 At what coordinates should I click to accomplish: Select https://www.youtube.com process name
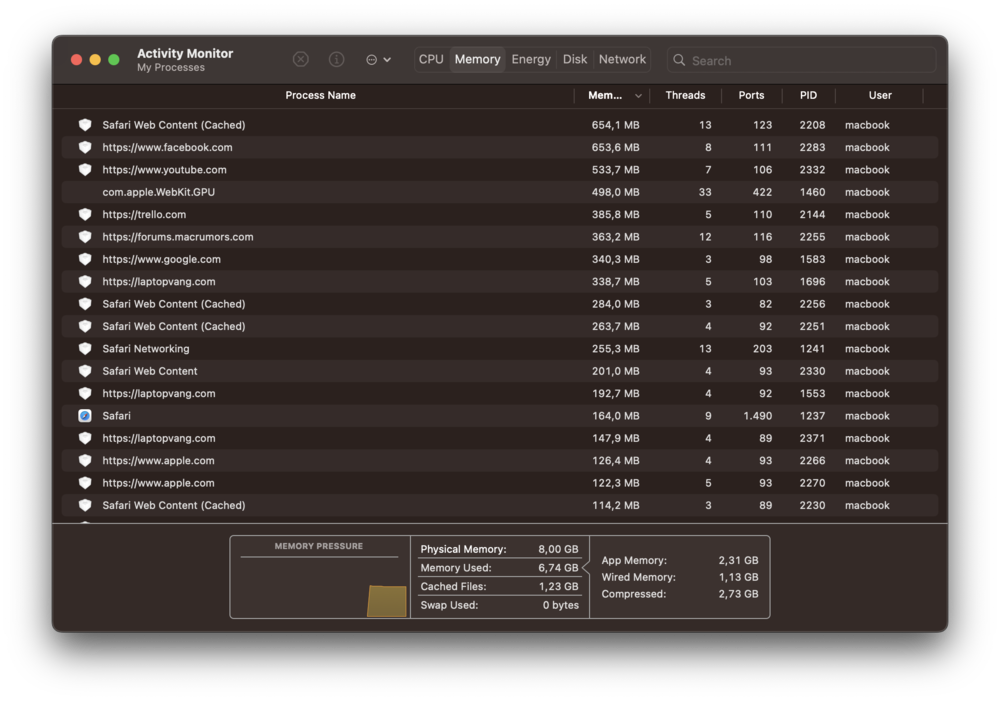point(164,170)
